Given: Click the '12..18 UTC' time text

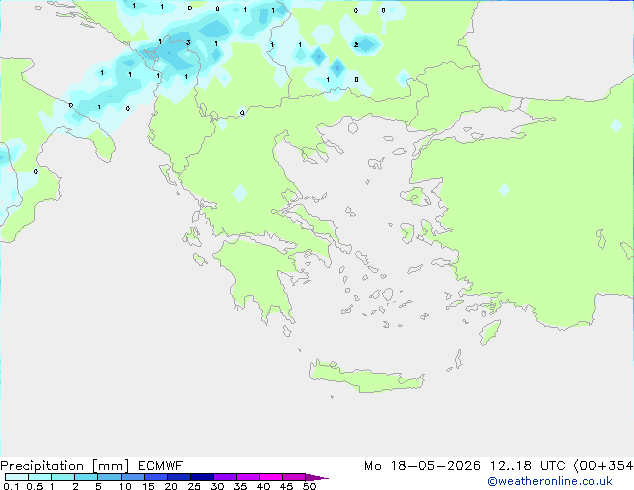Looking at the screenshot, I should pyautogui.click(x=527, y=466).
